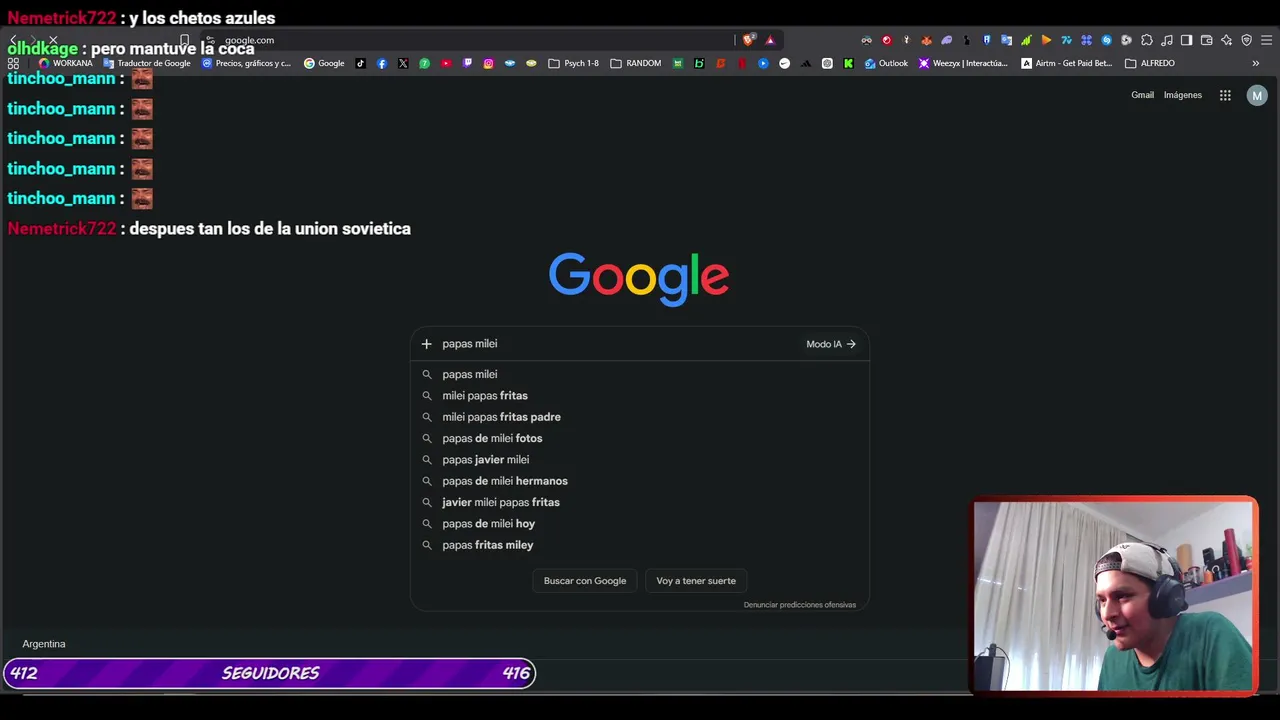
Task: Select suggestion 'milei papas fritas'
Action: (x=640, y=396)
